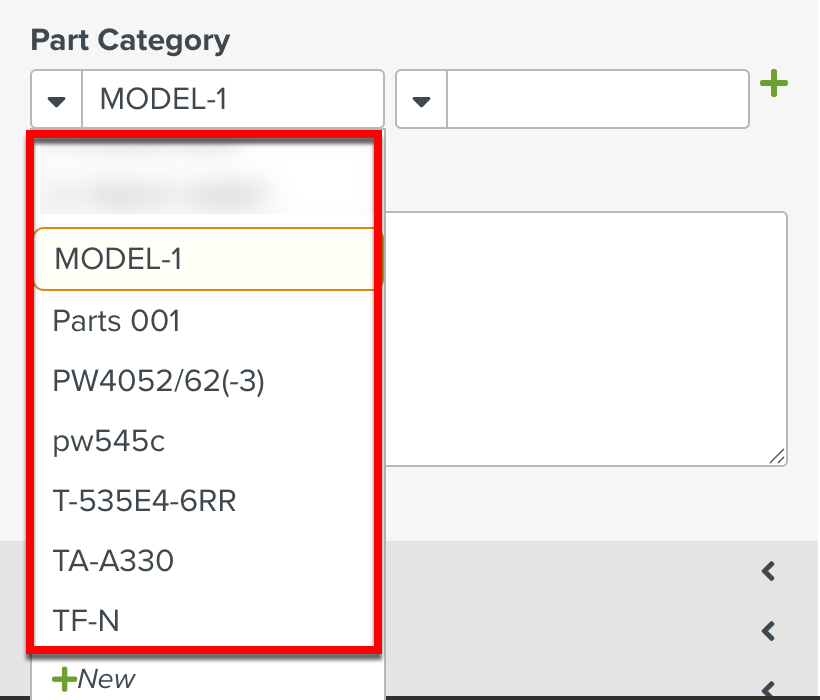This screenshot has height=700, width=820.
Task: Open the second Part Category dropdown
Action: 421,99
